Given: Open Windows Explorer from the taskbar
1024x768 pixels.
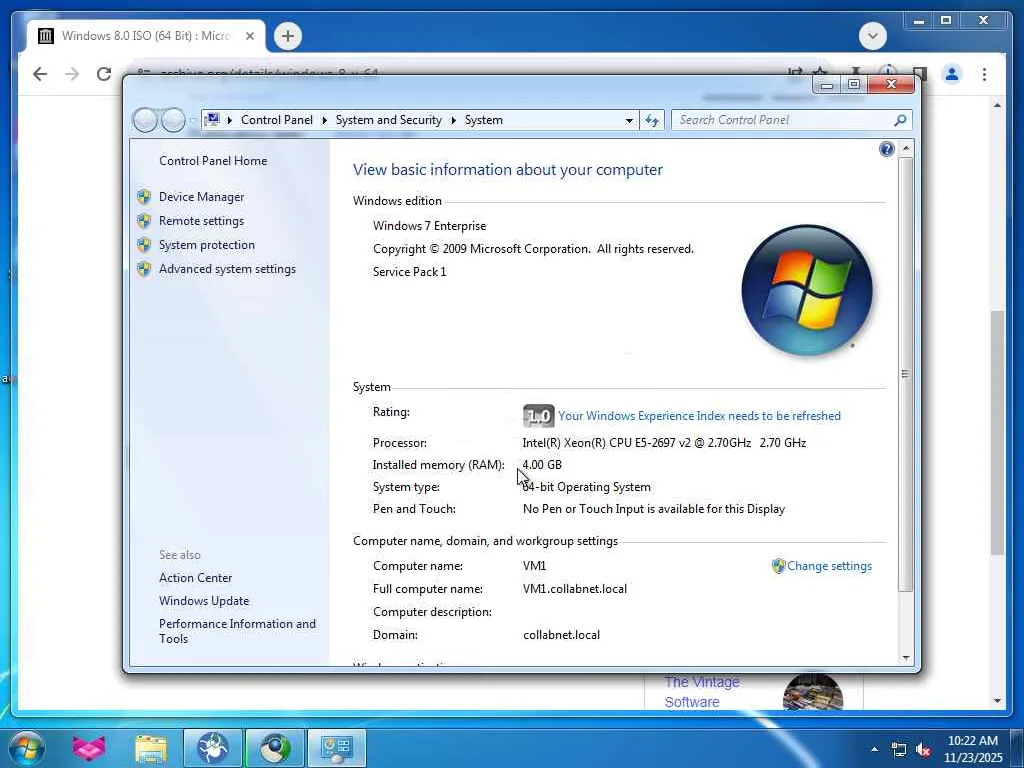Looking at the screenshot, I should [x=151, y=748].
